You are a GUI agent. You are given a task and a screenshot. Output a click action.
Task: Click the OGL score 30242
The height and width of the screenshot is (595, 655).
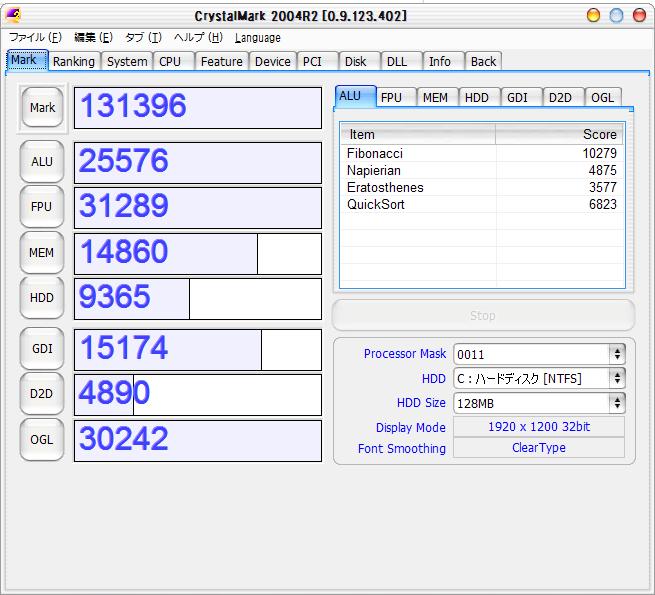[198, 440]
